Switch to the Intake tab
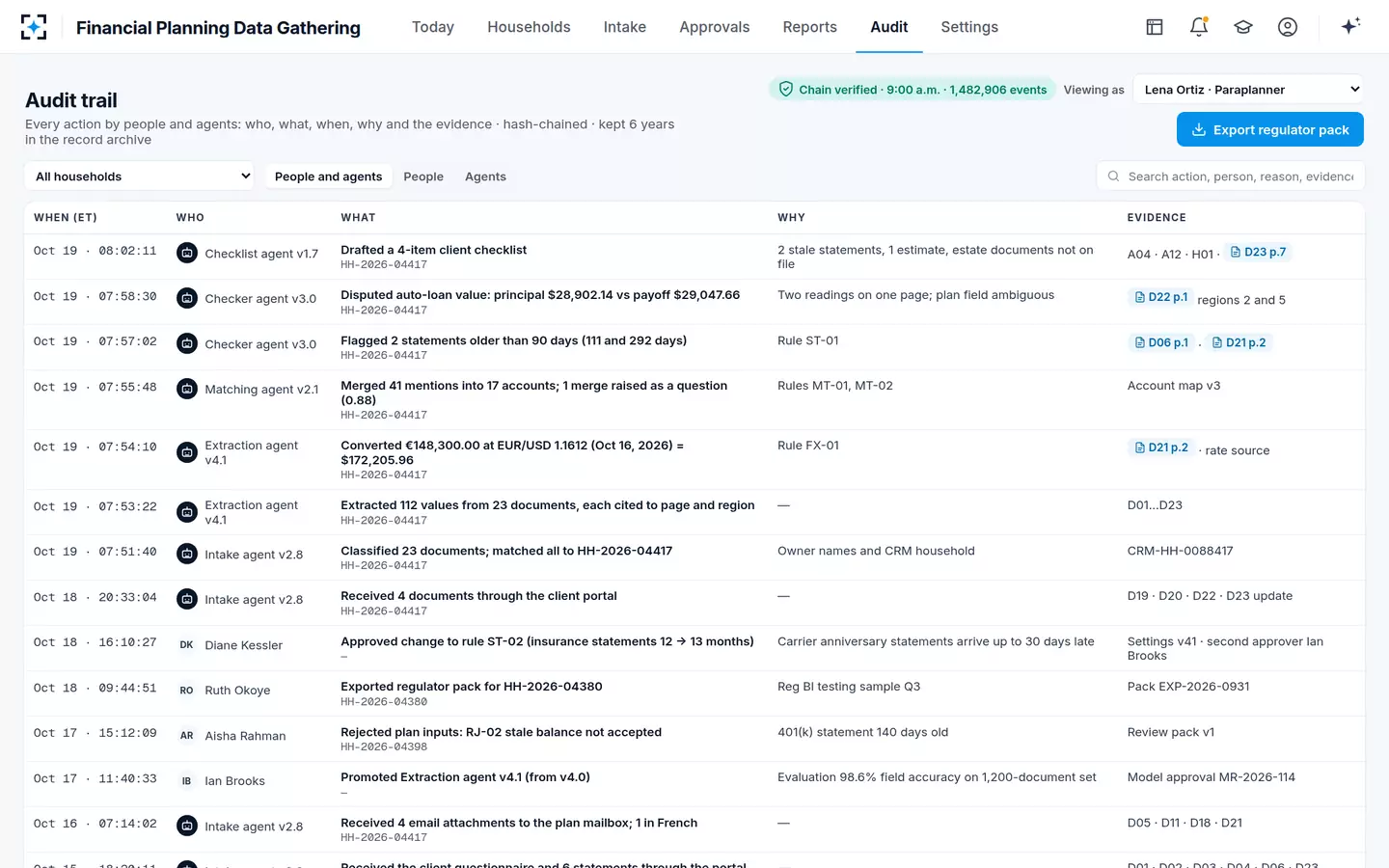The image size is (1389, 868). point(625,27)
